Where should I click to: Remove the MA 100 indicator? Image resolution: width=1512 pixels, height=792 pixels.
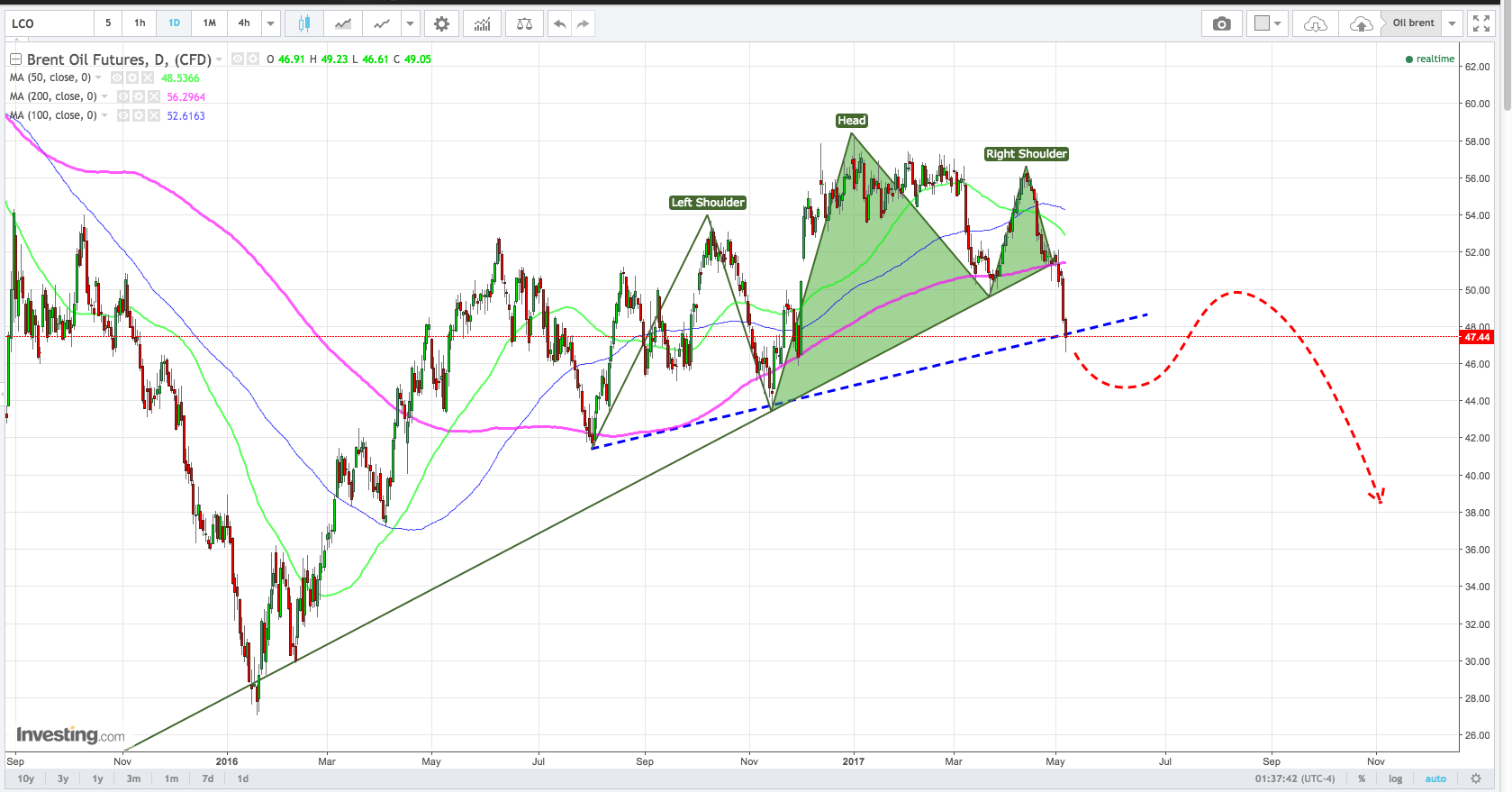(154, 115)
